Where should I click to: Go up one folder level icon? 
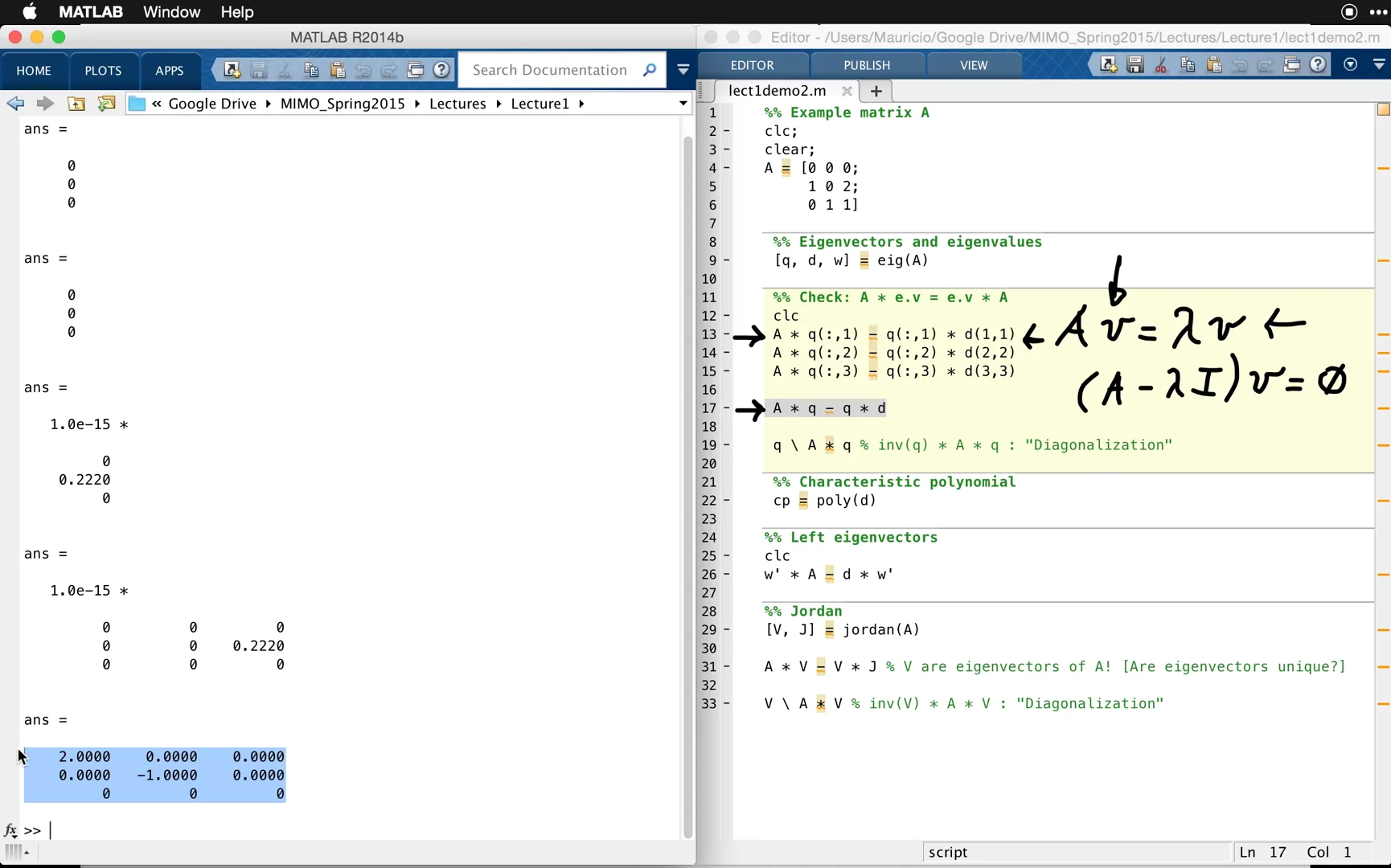click(76, 103)
